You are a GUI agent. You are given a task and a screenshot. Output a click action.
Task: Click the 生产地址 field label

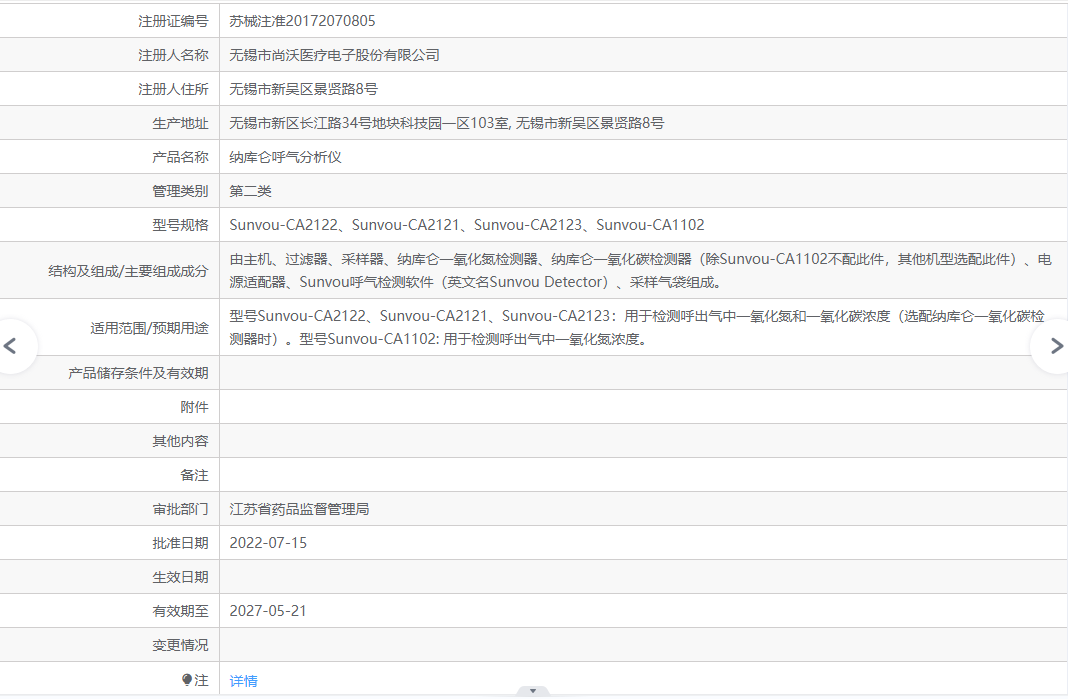point(180,123)
